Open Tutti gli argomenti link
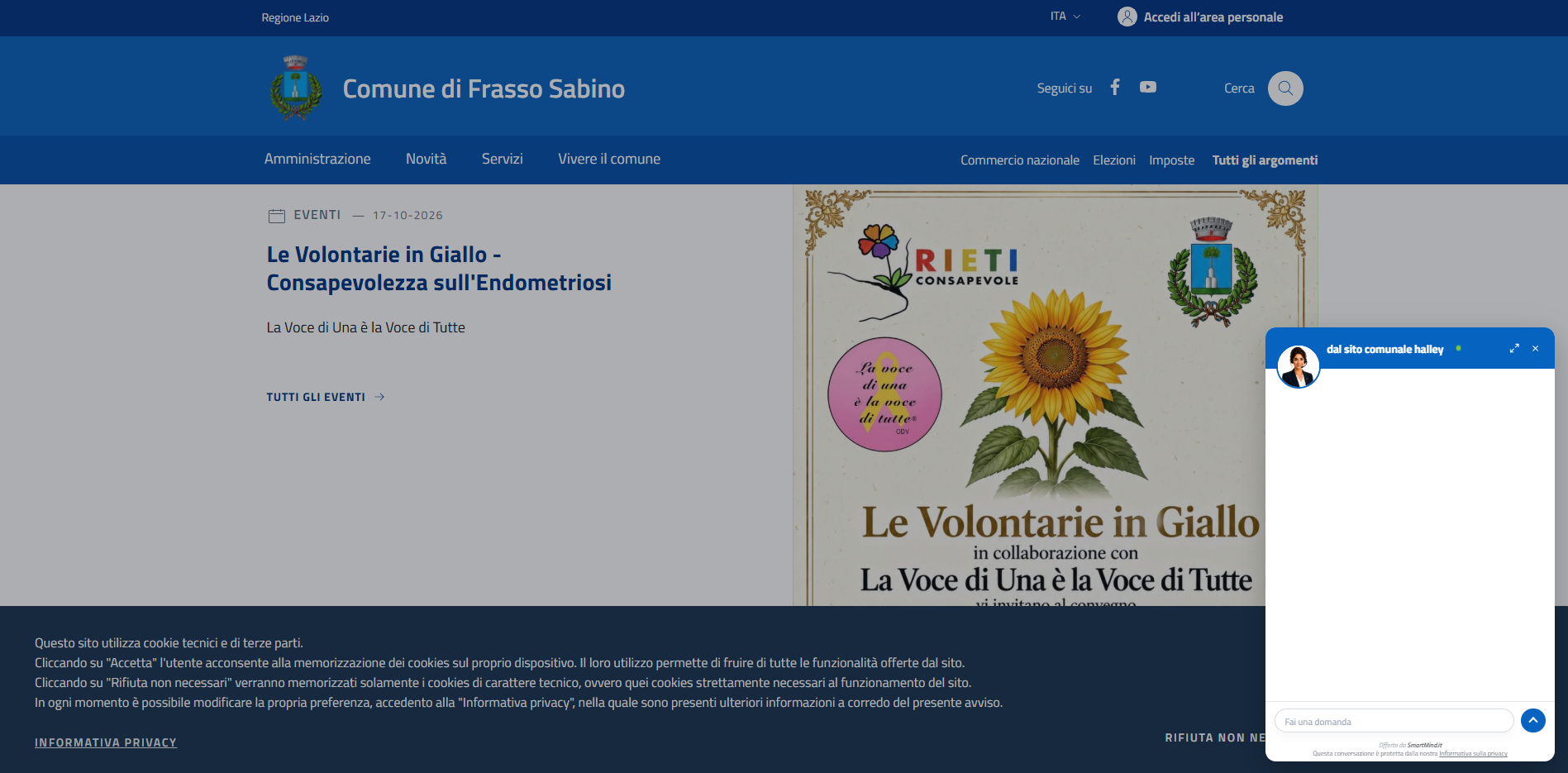The height and width of the screenshot is (773, 1568). coord(1265,160)
